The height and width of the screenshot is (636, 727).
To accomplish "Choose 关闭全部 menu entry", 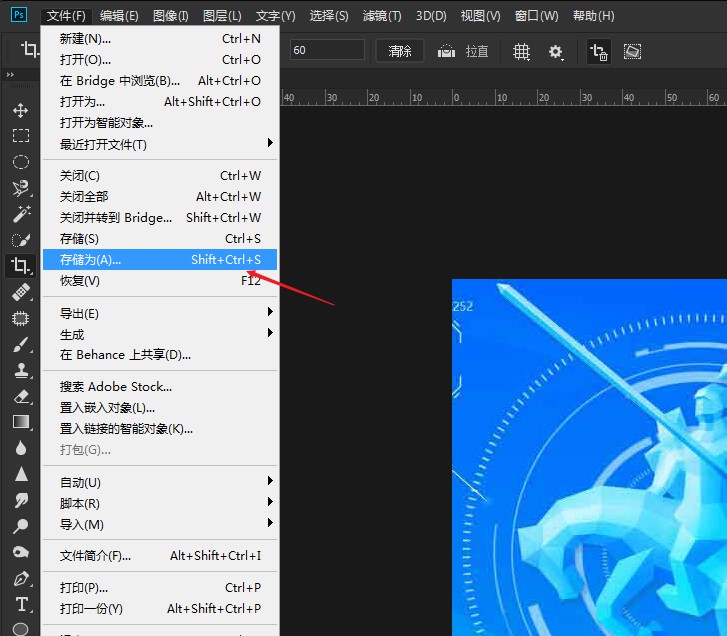I will 160,197.
